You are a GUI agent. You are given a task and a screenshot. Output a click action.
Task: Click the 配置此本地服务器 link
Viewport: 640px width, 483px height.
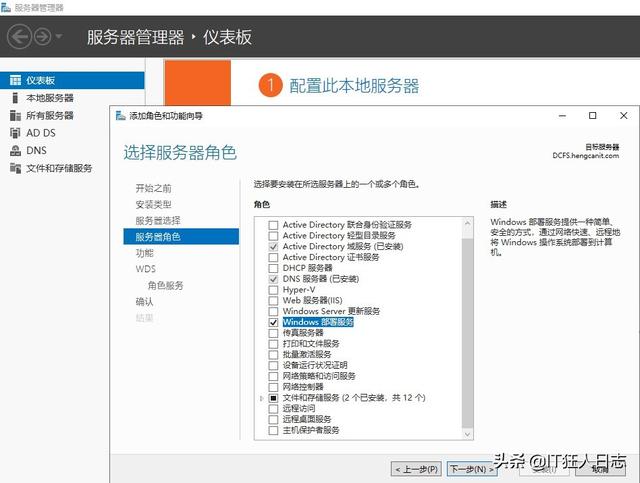(x=354, y=86)
